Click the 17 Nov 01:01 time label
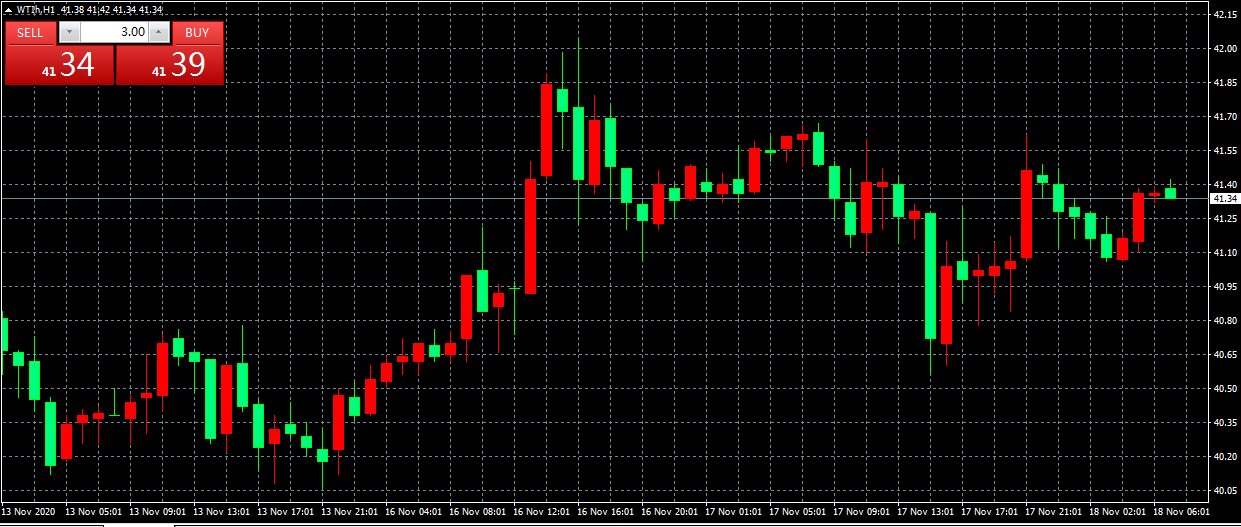 pyautogui.click(x=735, y=511)
